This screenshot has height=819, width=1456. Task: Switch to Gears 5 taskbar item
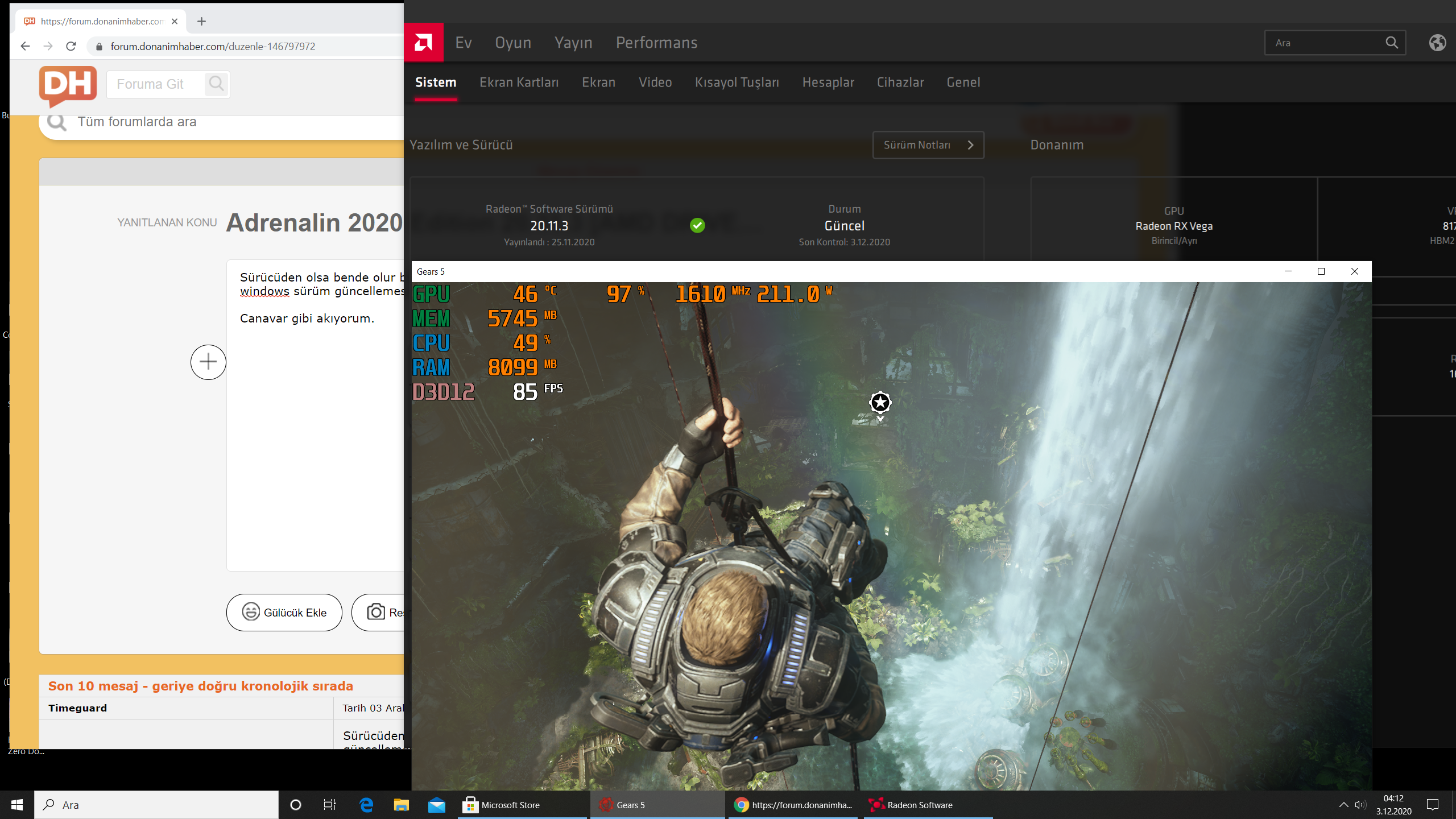(657, 805)
